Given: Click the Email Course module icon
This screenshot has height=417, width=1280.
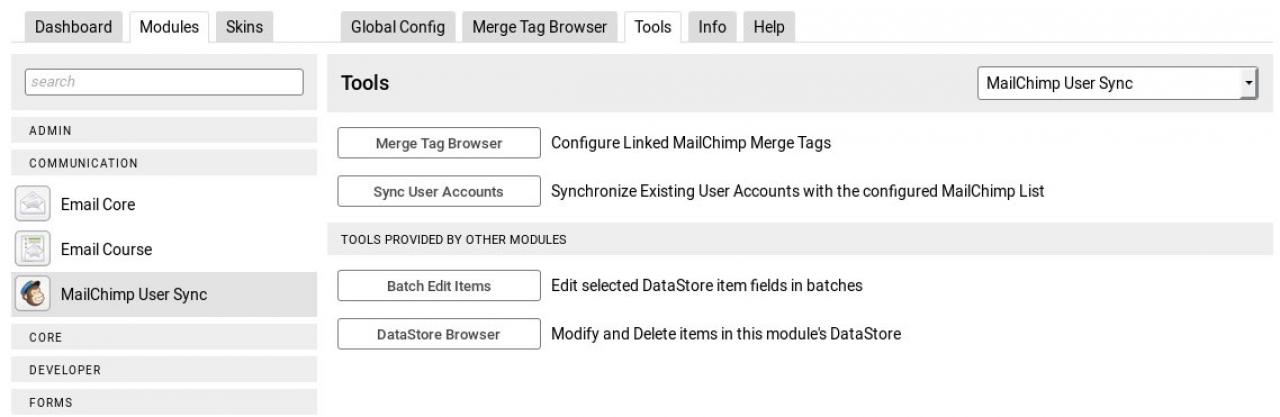Looking at the screenshot, I should 32,249.
